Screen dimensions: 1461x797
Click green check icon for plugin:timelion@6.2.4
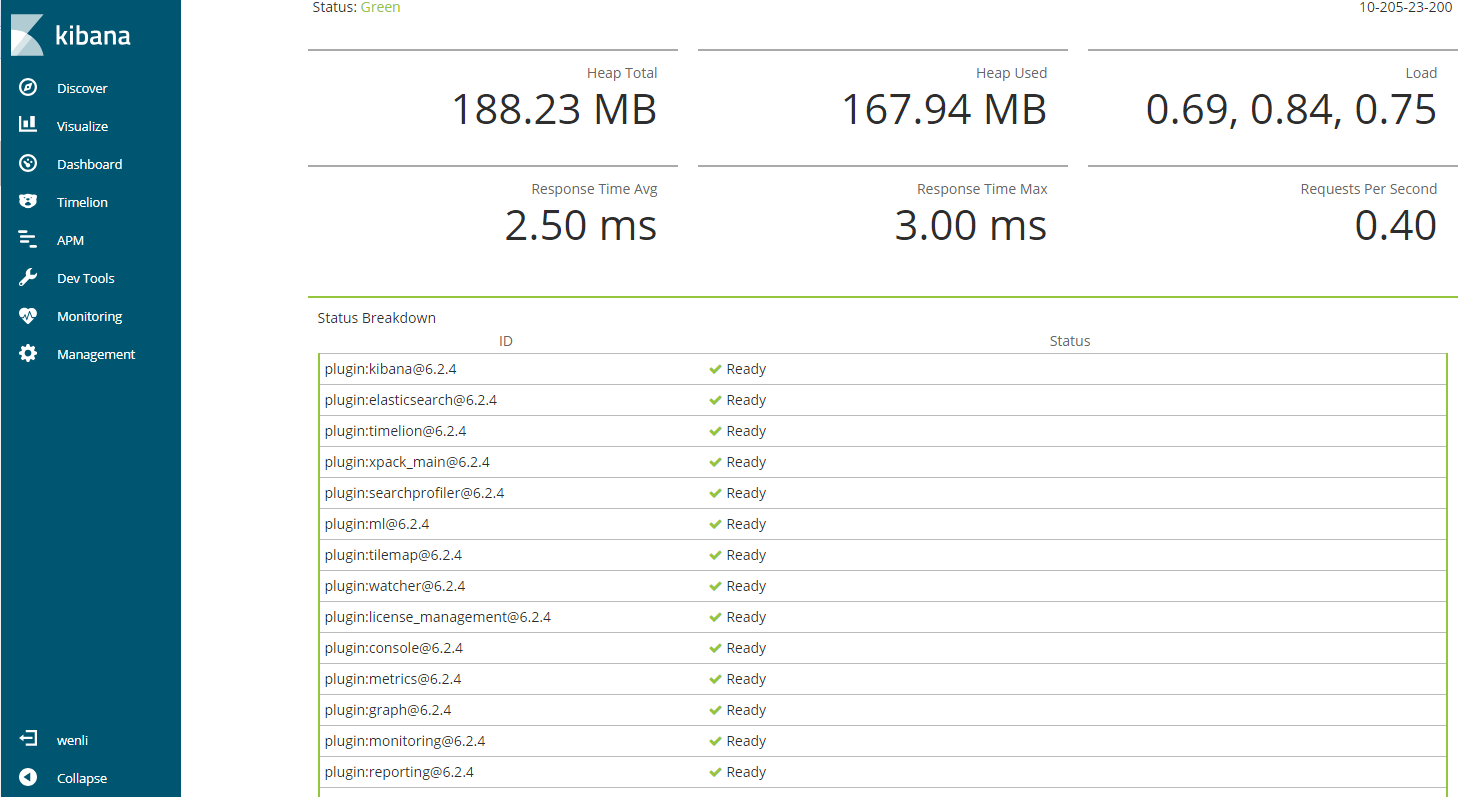coord(715,431)
